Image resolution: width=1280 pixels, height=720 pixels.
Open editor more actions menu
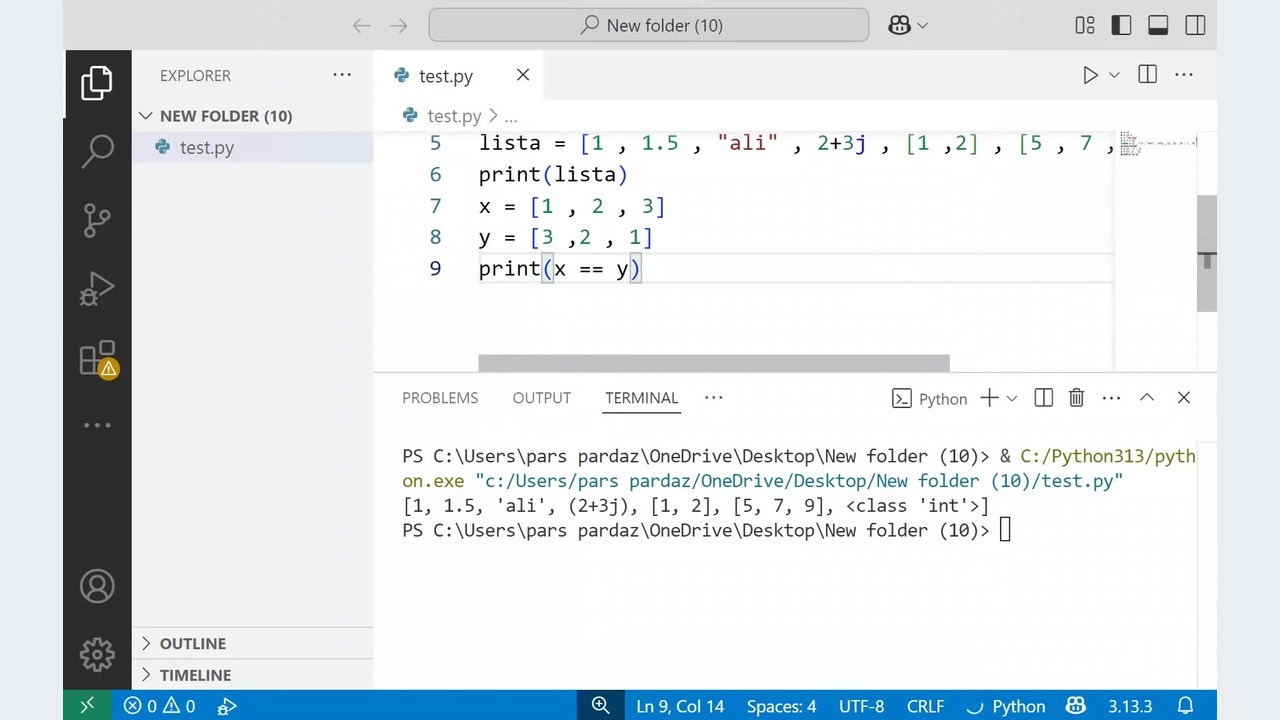pos(1184,75)
